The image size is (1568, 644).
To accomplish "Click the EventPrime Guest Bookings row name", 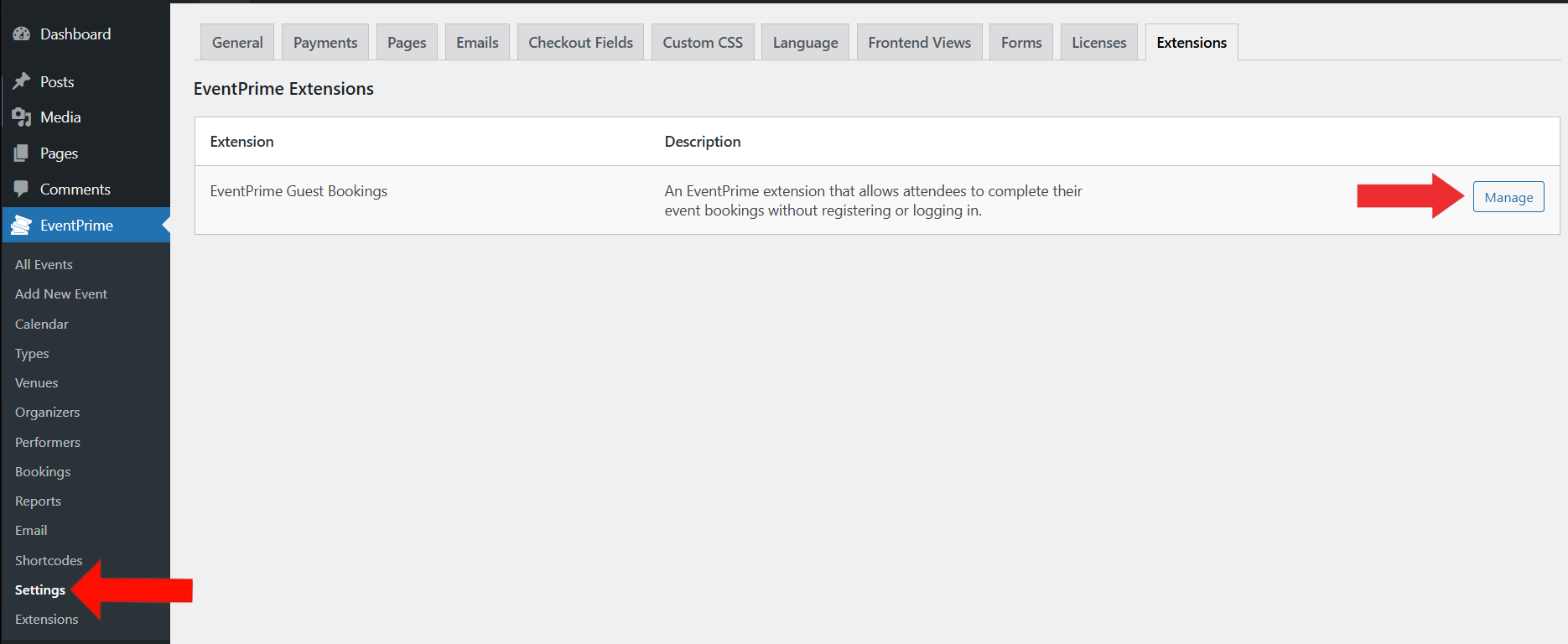I will point(299,191).
